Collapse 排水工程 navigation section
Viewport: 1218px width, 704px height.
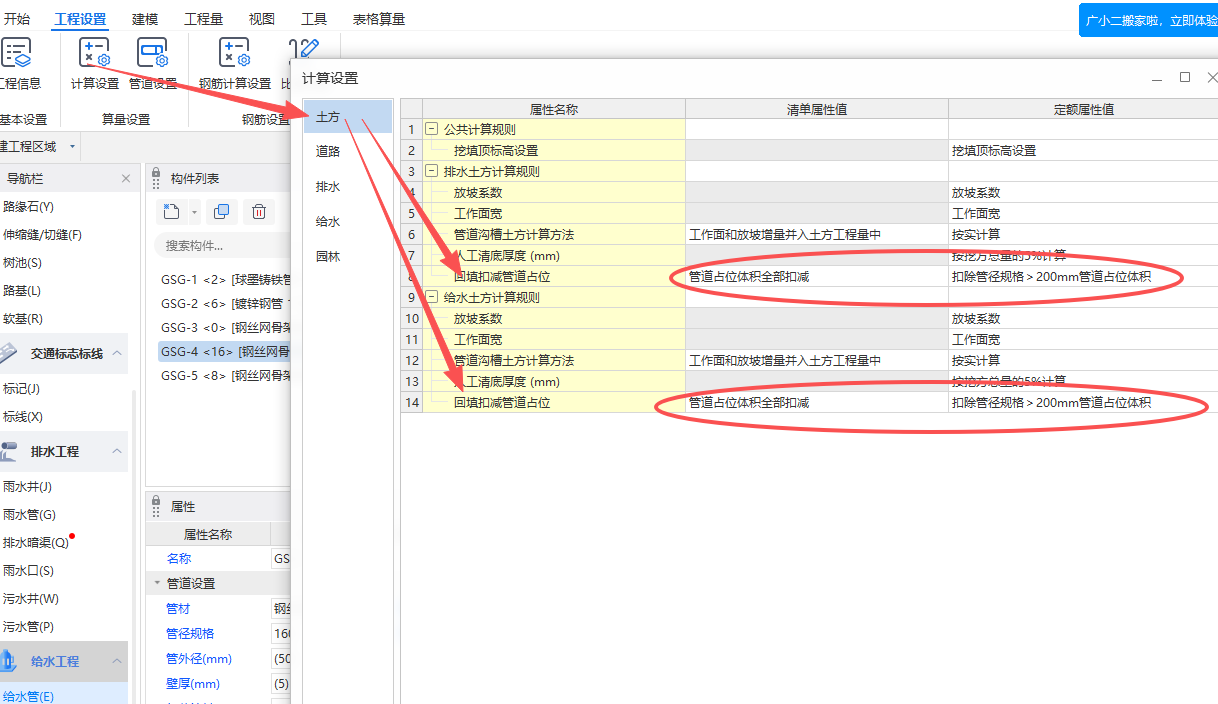(x=117, y=451)
